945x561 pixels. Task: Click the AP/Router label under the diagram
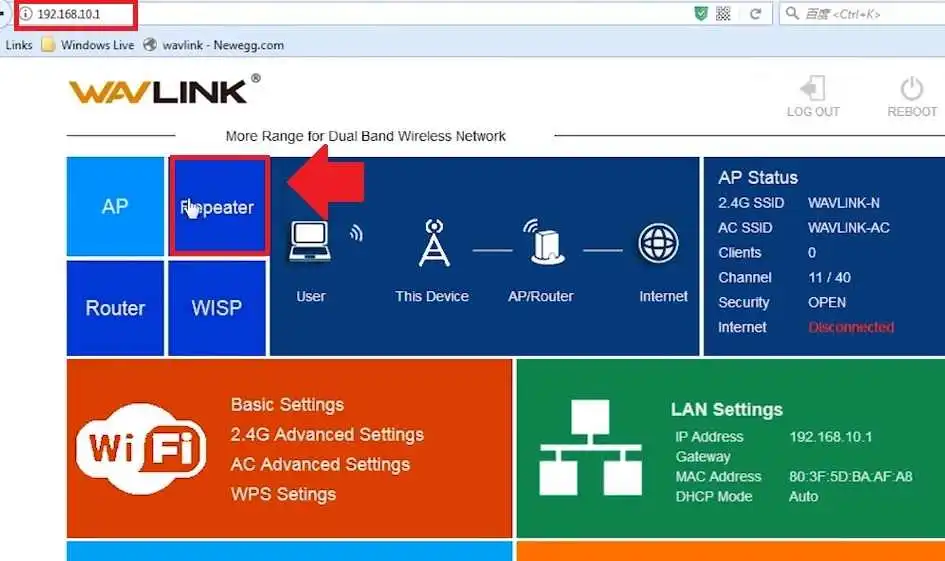point(541,296)
